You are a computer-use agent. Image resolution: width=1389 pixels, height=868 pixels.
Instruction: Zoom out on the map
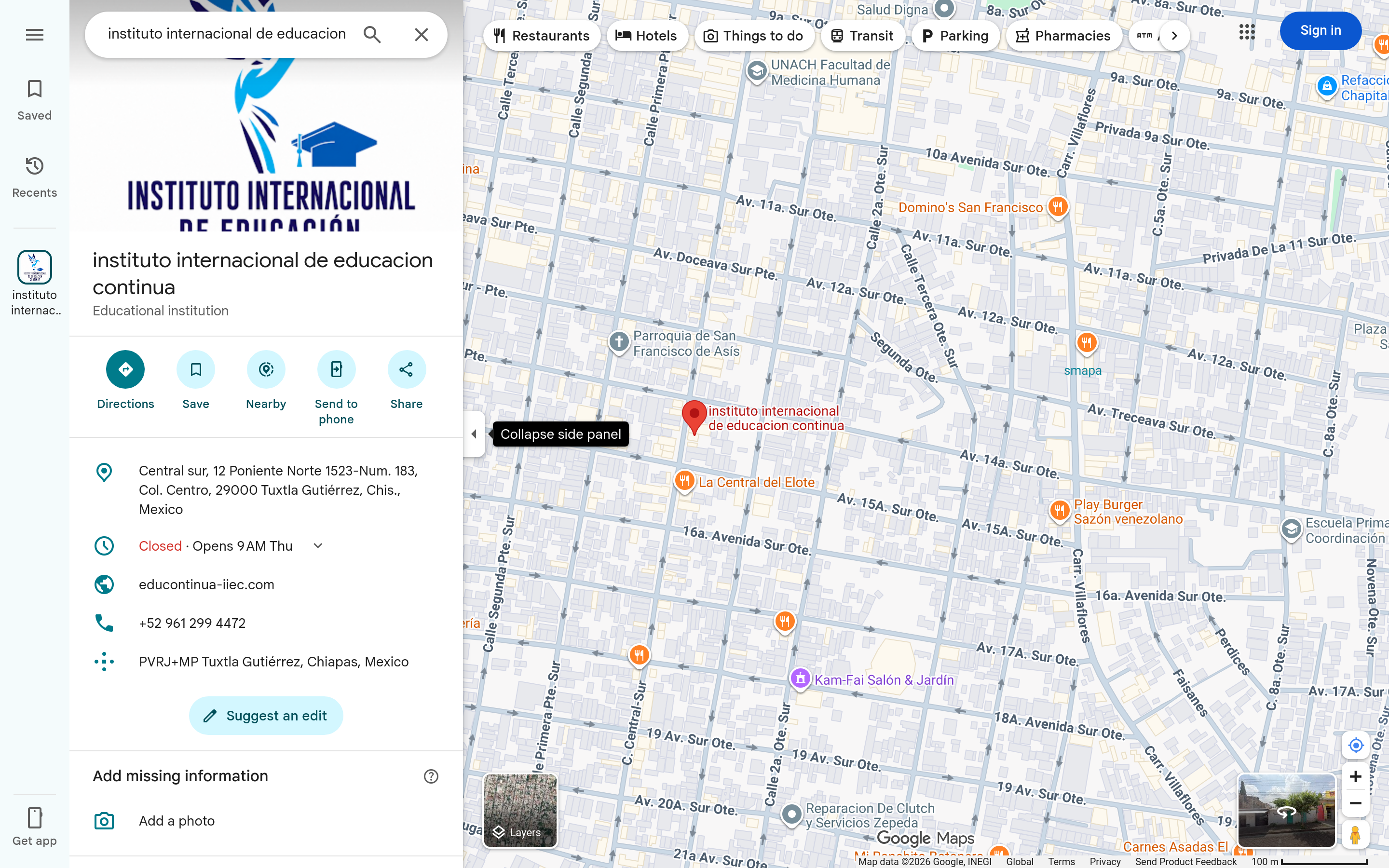1356,803
